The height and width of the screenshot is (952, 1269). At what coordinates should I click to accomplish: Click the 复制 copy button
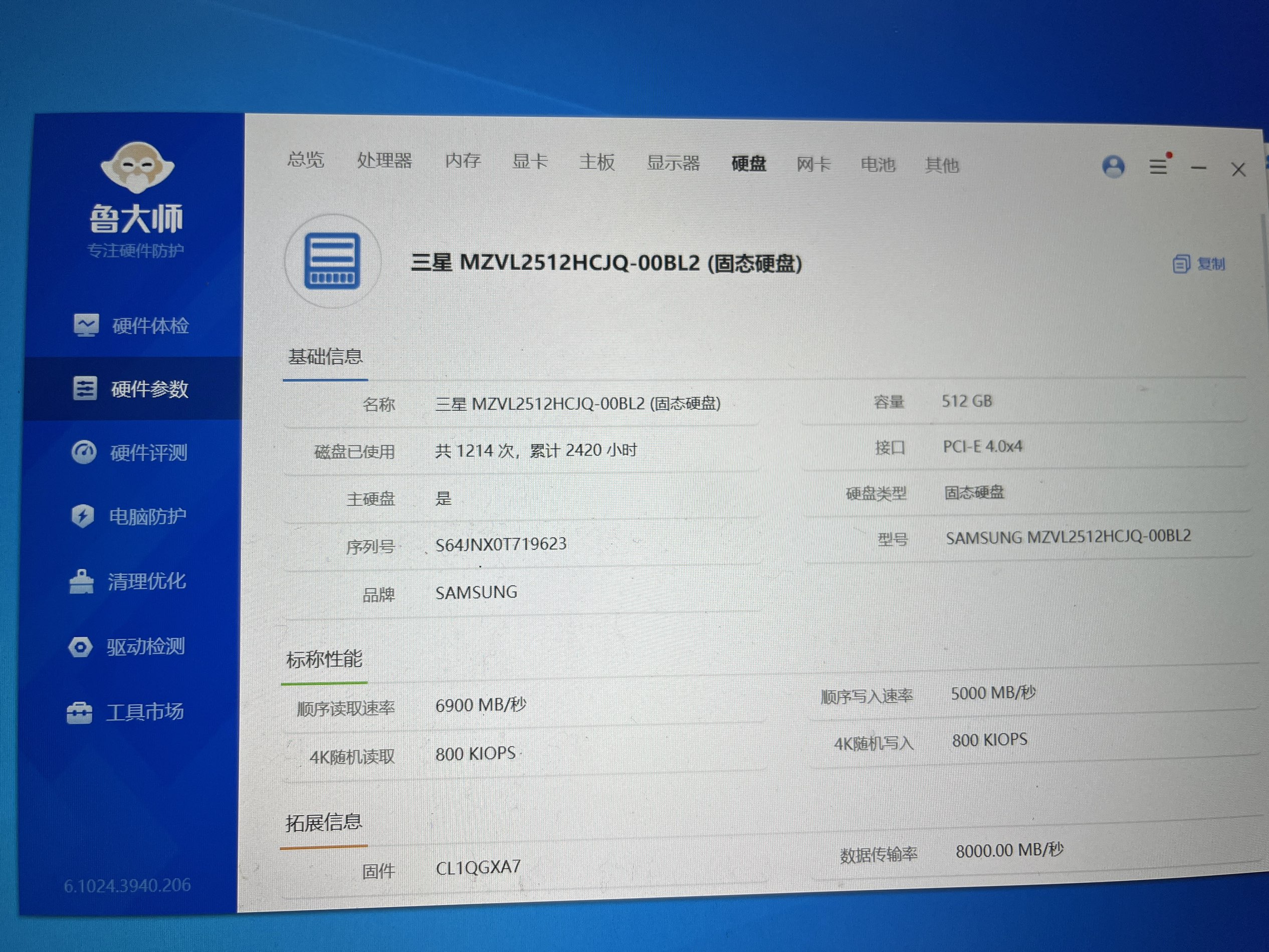tap(1199, 264)
